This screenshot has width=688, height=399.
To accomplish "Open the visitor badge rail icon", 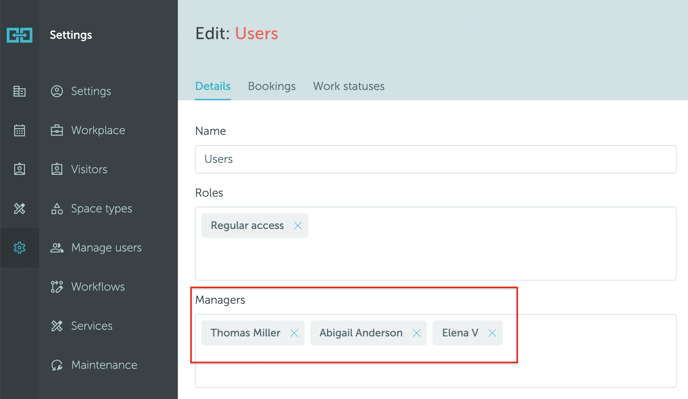I will point(19,169).
